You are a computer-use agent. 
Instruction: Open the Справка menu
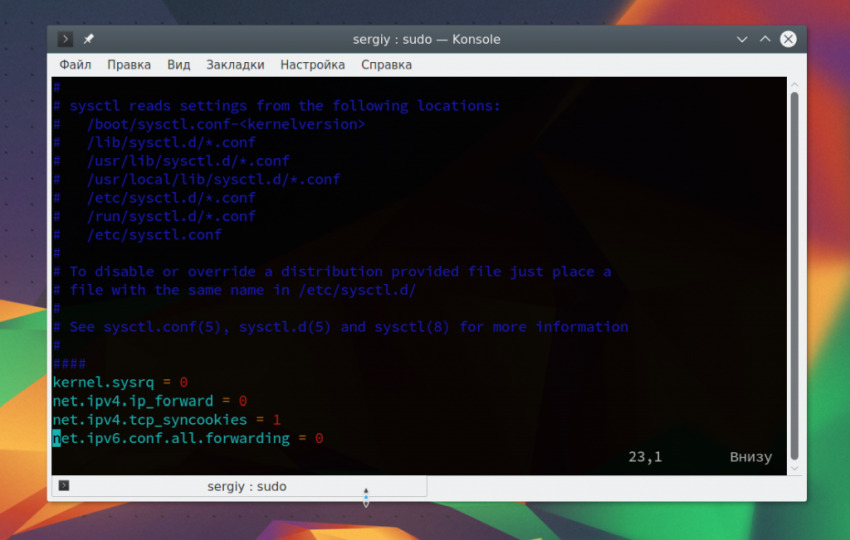click(x=386, y=65)
